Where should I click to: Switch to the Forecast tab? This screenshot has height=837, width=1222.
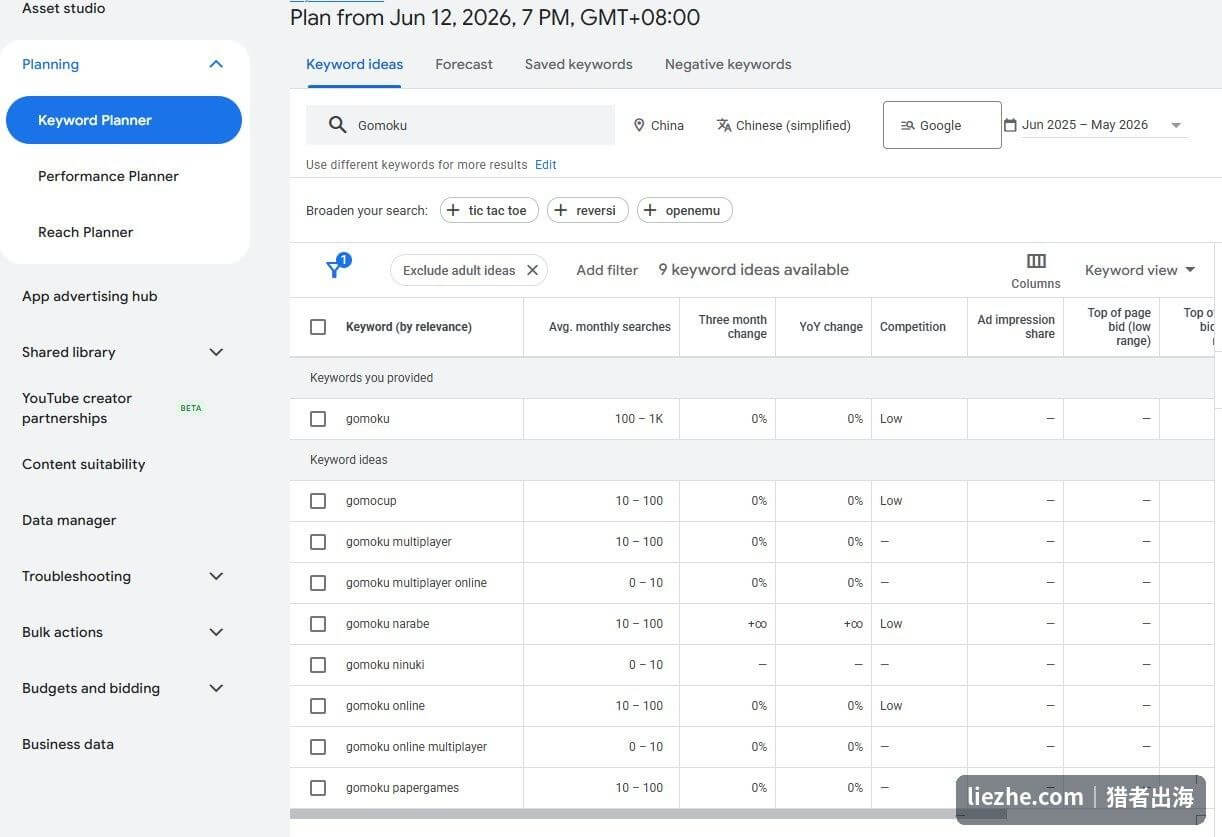(464, 64)
